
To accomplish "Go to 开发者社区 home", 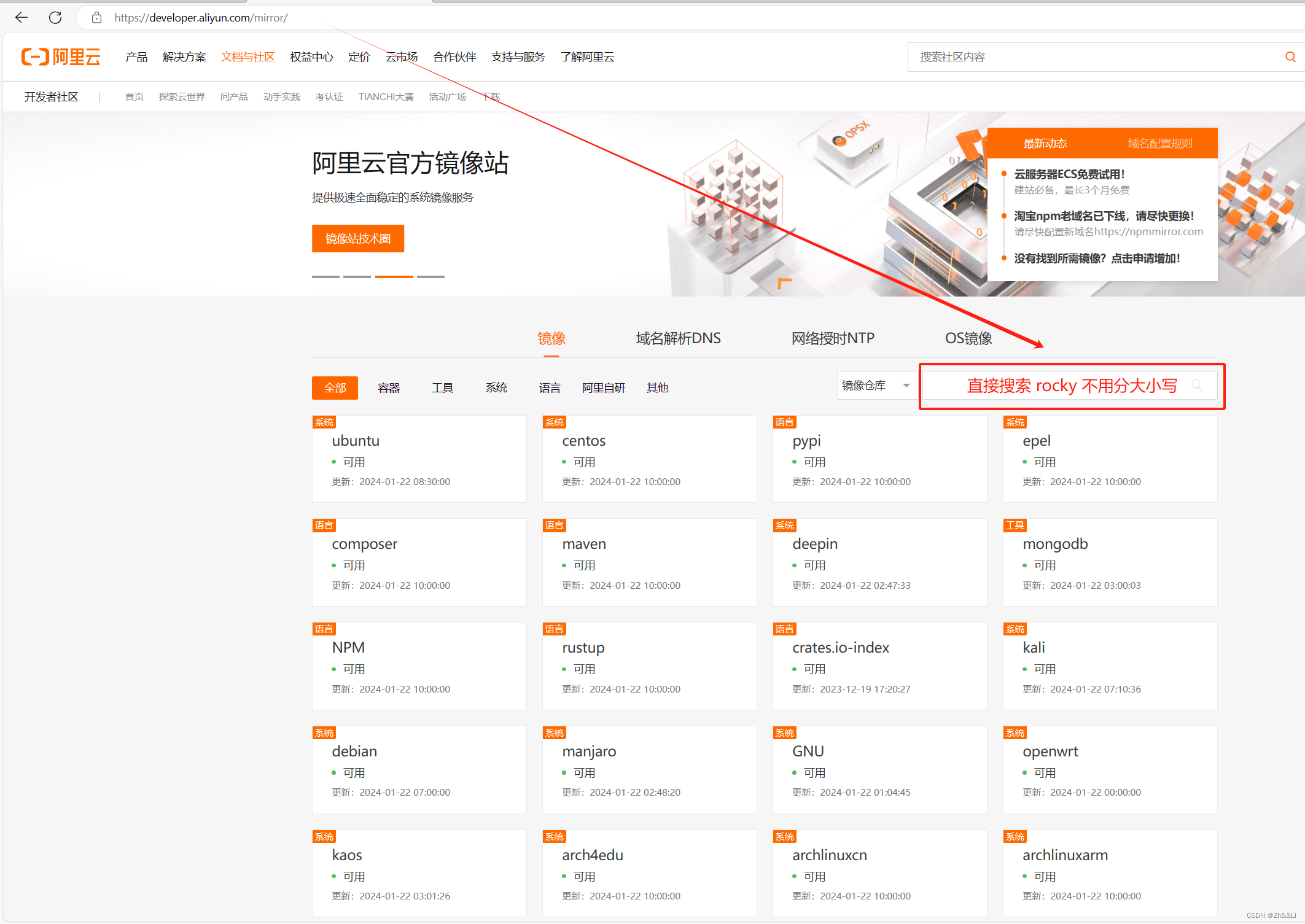I will click(52, 97).
